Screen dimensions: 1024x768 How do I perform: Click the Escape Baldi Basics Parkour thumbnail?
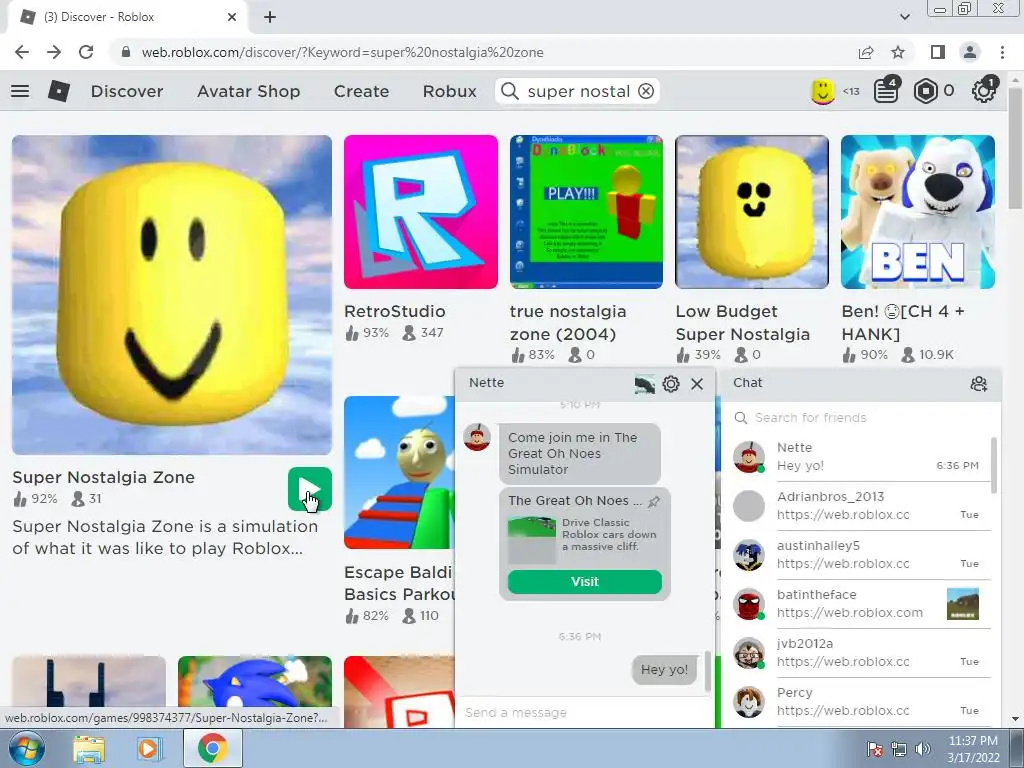399,472
